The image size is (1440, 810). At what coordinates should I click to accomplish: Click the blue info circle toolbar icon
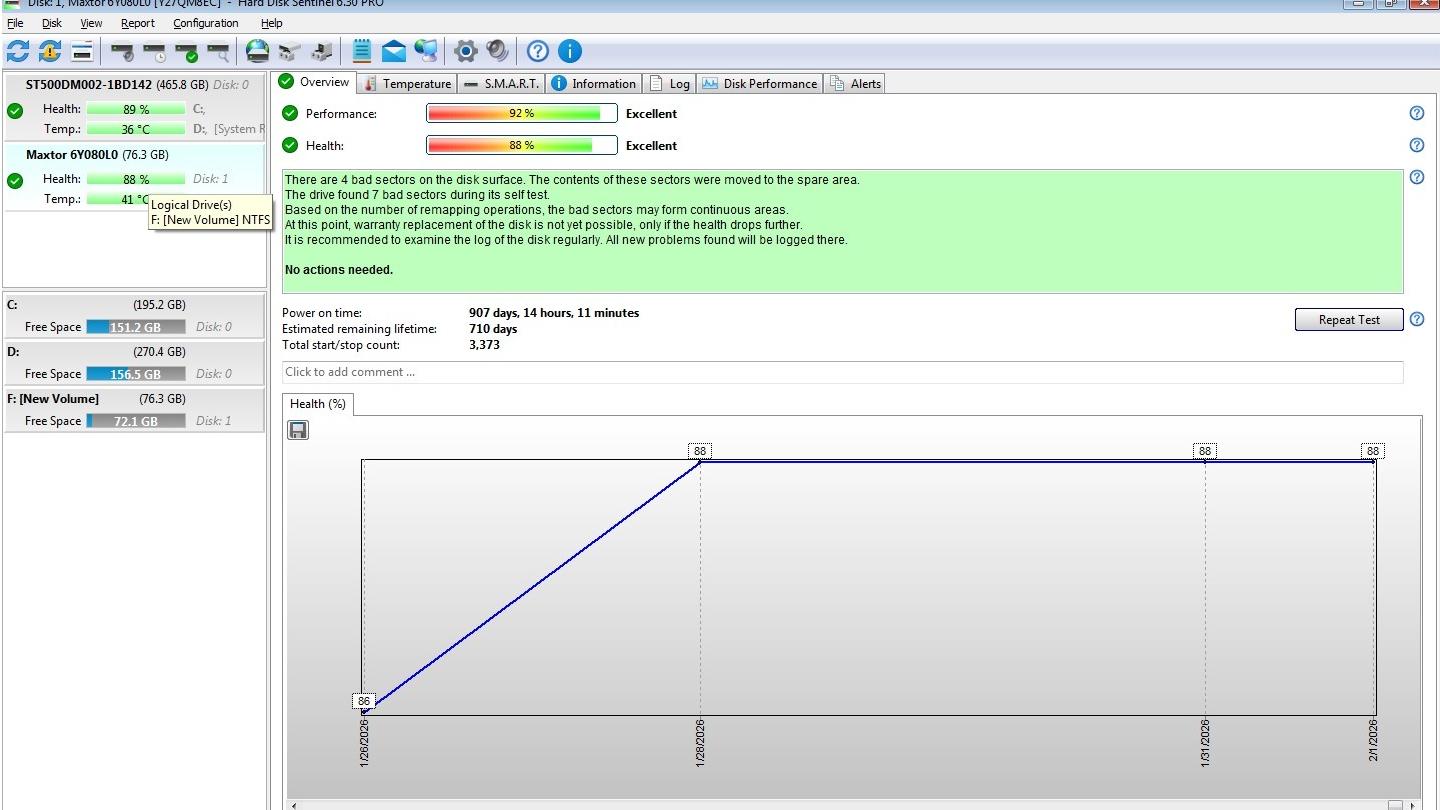pyautogui.click(x=569, y=51)
